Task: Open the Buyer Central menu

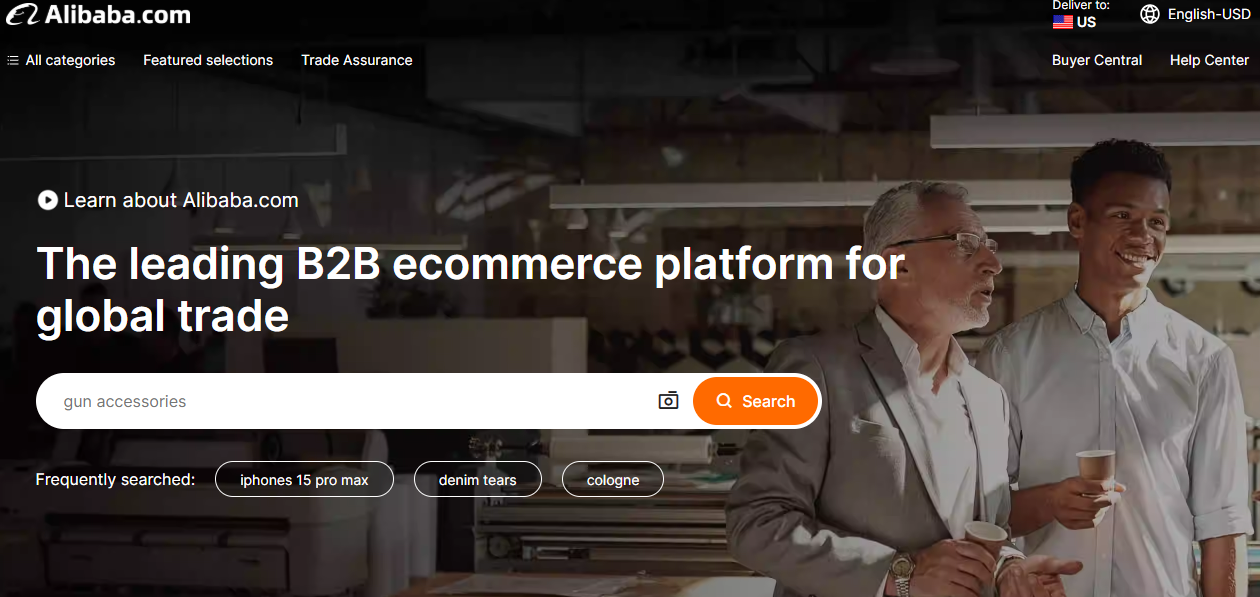Action: (x=1097, y=60)
